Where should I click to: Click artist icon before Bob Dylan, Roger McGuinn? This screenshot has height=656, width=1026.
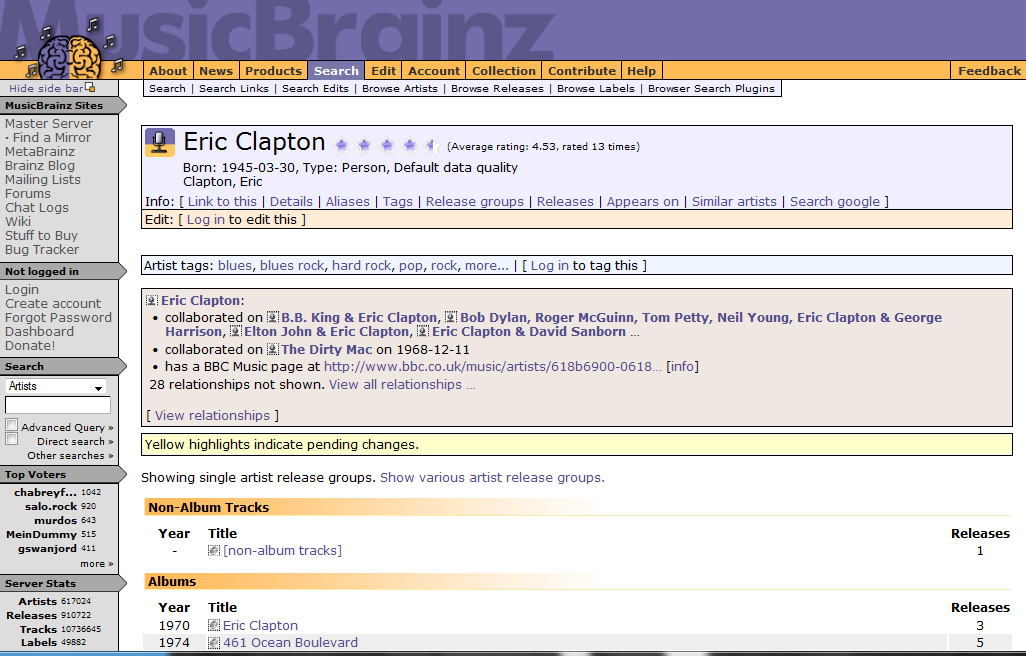coord(451,317)
